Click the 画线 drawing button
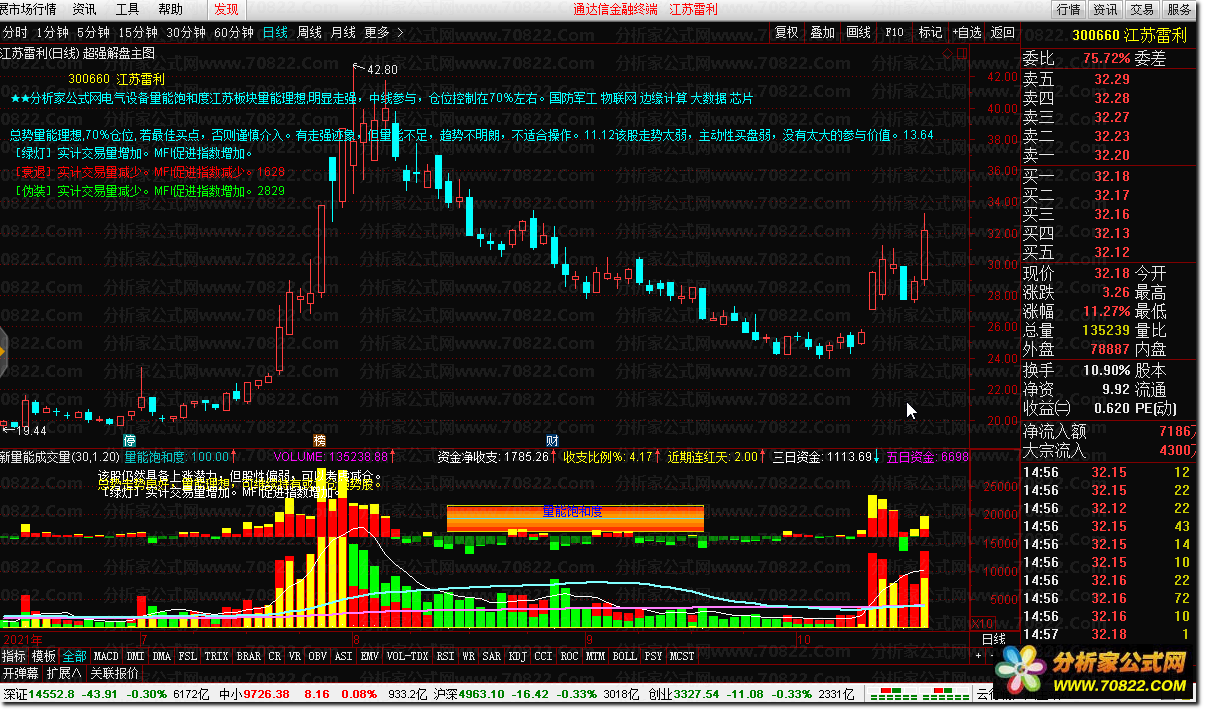 click(858, 32)
